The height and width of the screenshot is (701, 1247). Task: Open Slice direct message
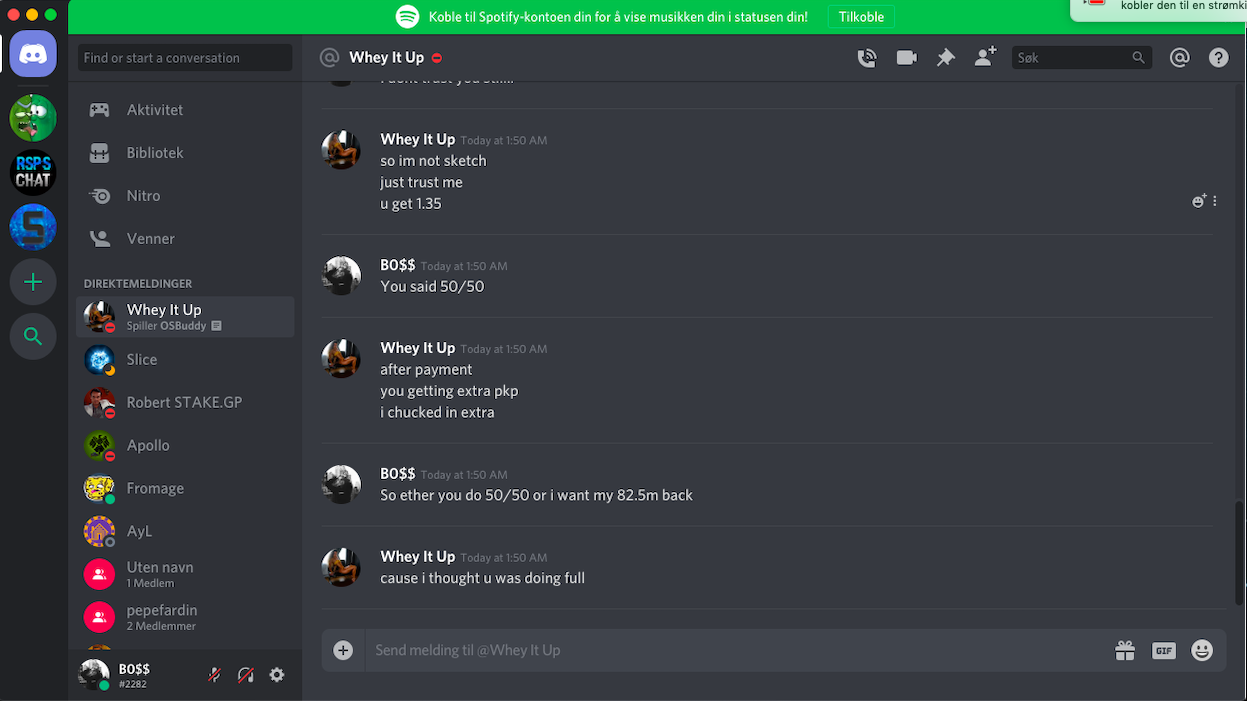tap(185, 359)
